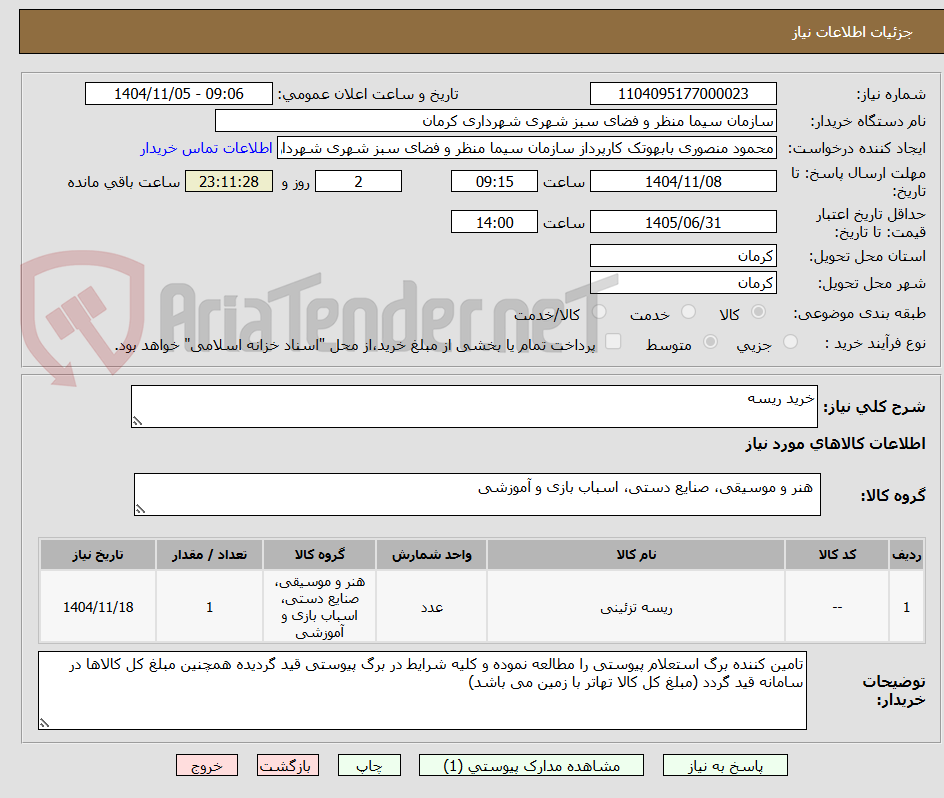Click the price validity date 1405/06/31
Image resolution: width=944 pixels, height=798 pixels.
[x=683, y=222]
